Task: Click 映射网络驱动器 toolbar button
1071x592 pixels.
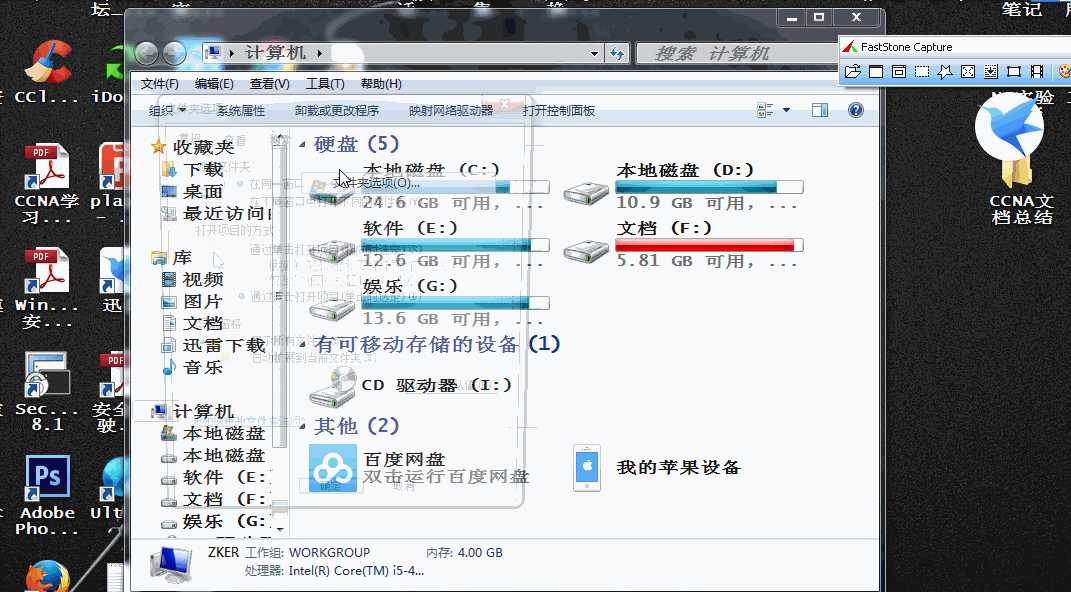Action: click(x=451, y=111)
